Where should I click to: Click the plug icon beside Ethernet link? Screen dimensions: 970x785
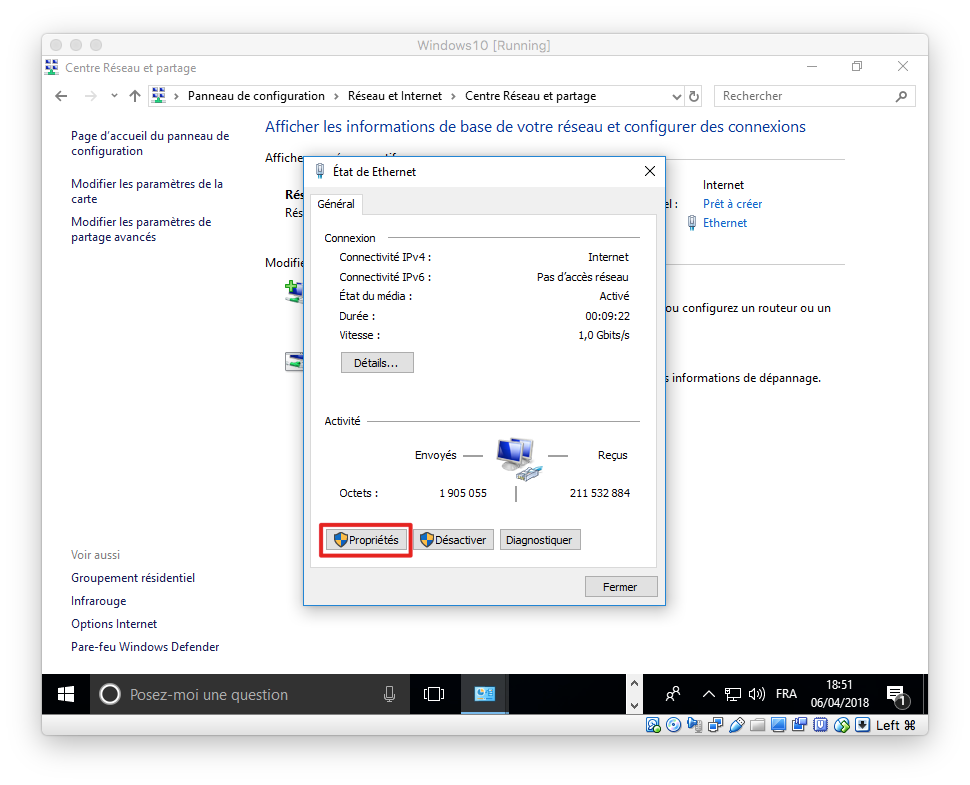(x=692, y=223)
